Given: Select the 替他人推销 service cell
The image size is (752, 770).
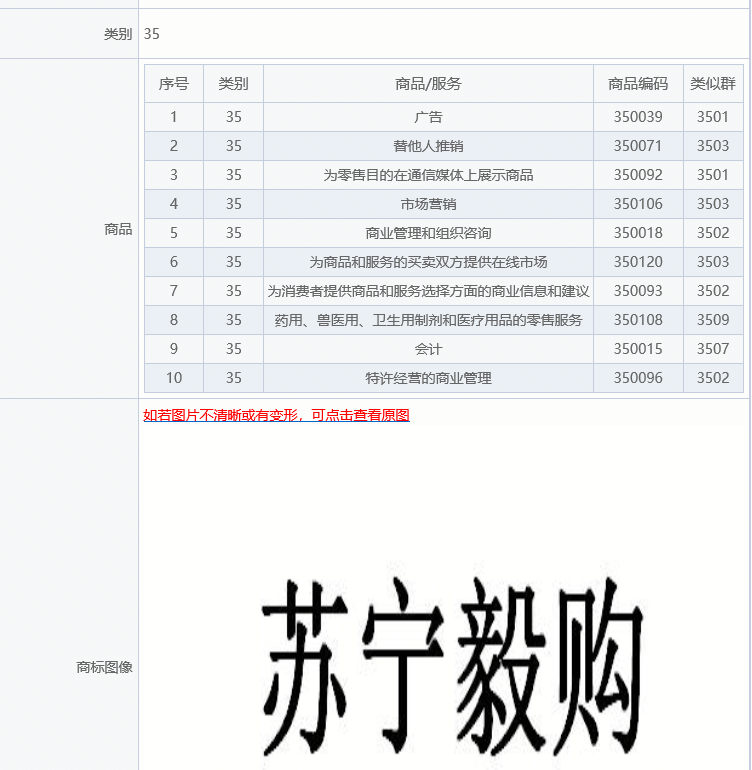Looking at the screenshot, I should pyautogui.click(x=428, y=146).
